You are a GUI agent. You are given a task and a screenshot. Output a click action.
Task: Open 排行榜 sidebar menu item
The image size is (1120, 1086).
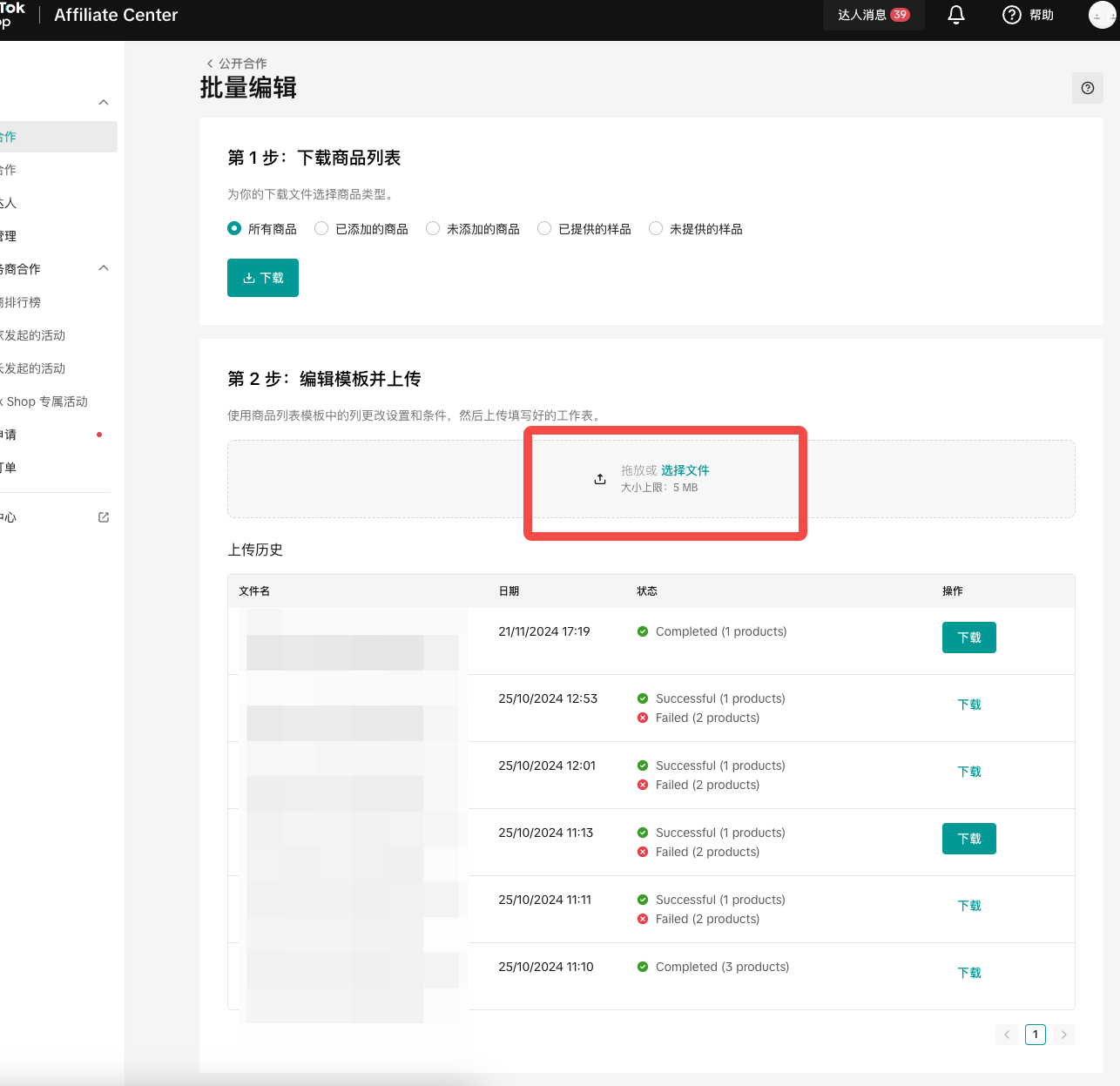click(21, 302)
